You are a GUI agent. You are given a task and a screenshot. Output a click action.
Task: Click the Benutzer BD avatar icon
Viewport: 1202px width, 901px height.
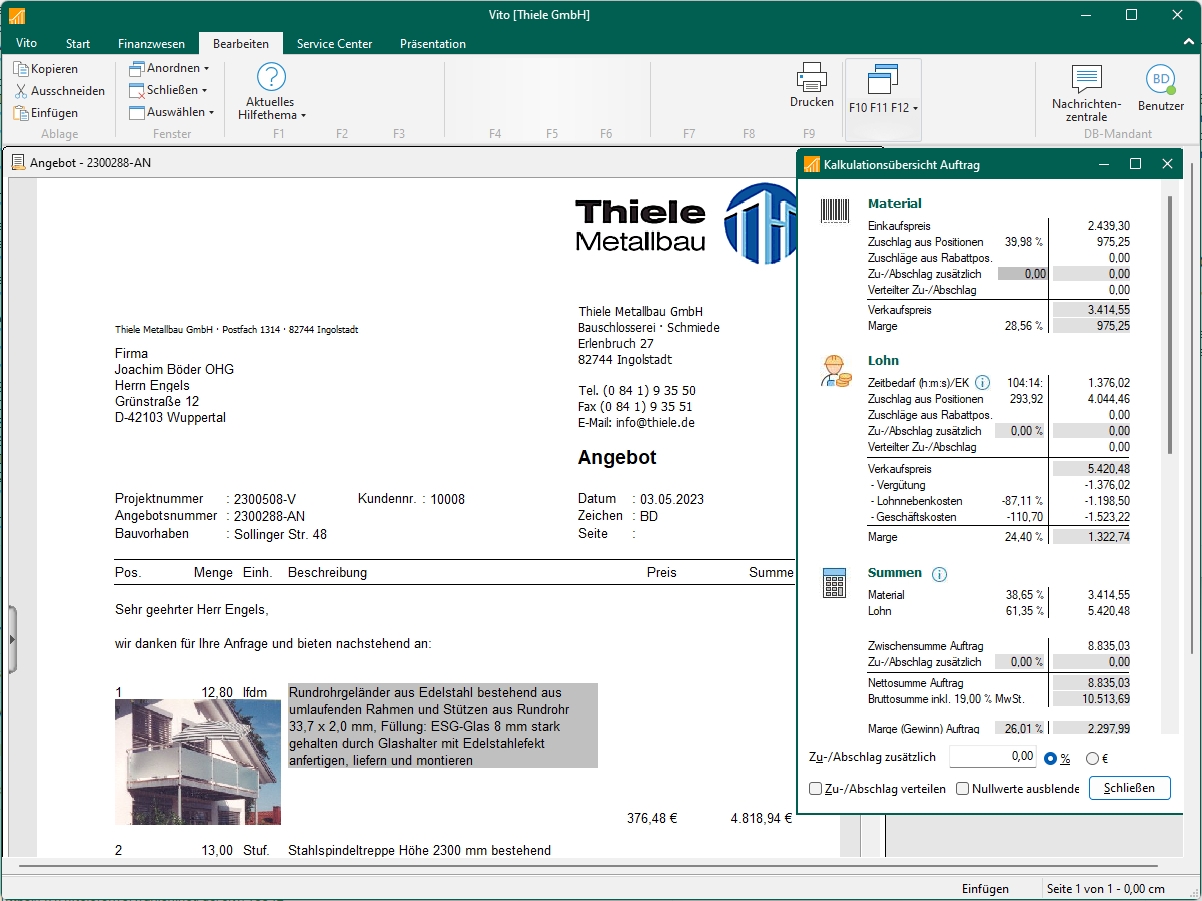pyautogui.click(x=1160, y=80)
